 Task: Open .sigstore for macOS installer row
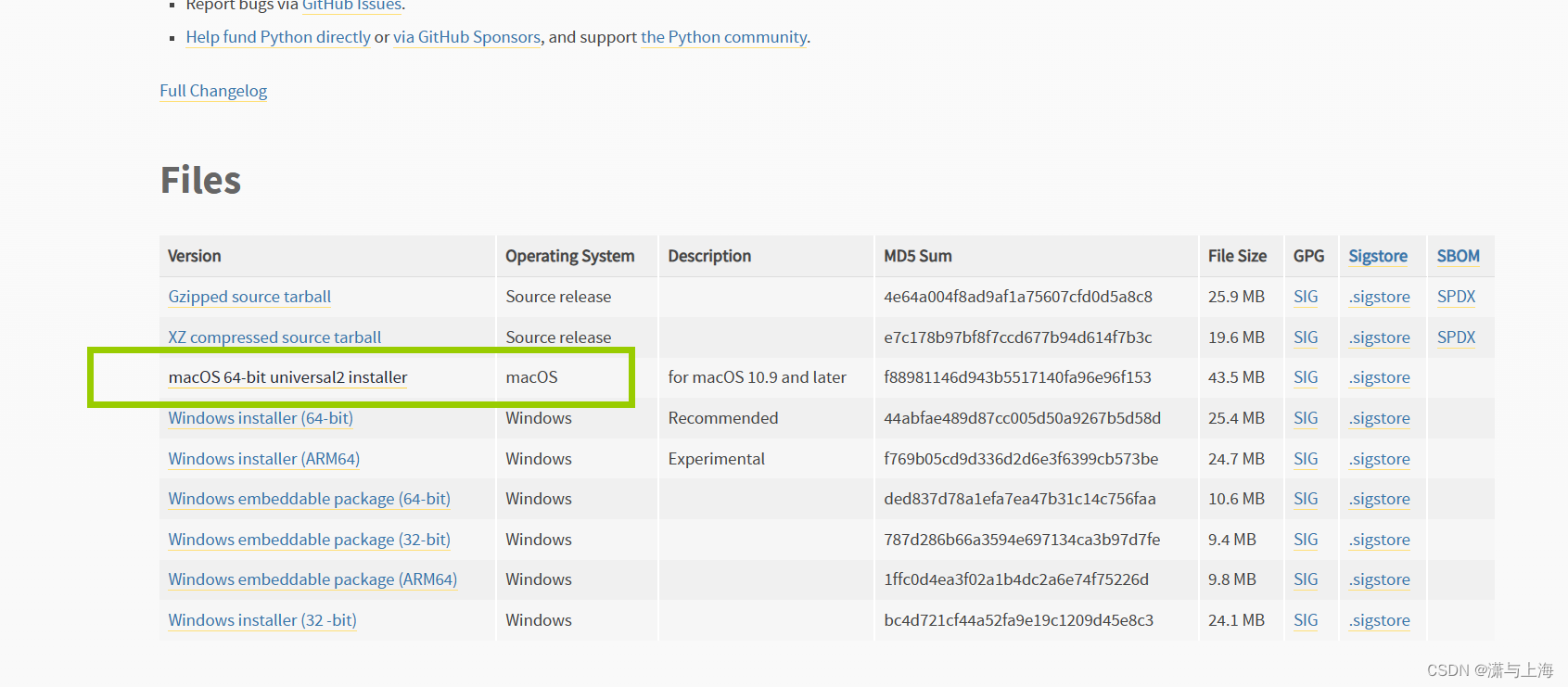click(1380, 377)
